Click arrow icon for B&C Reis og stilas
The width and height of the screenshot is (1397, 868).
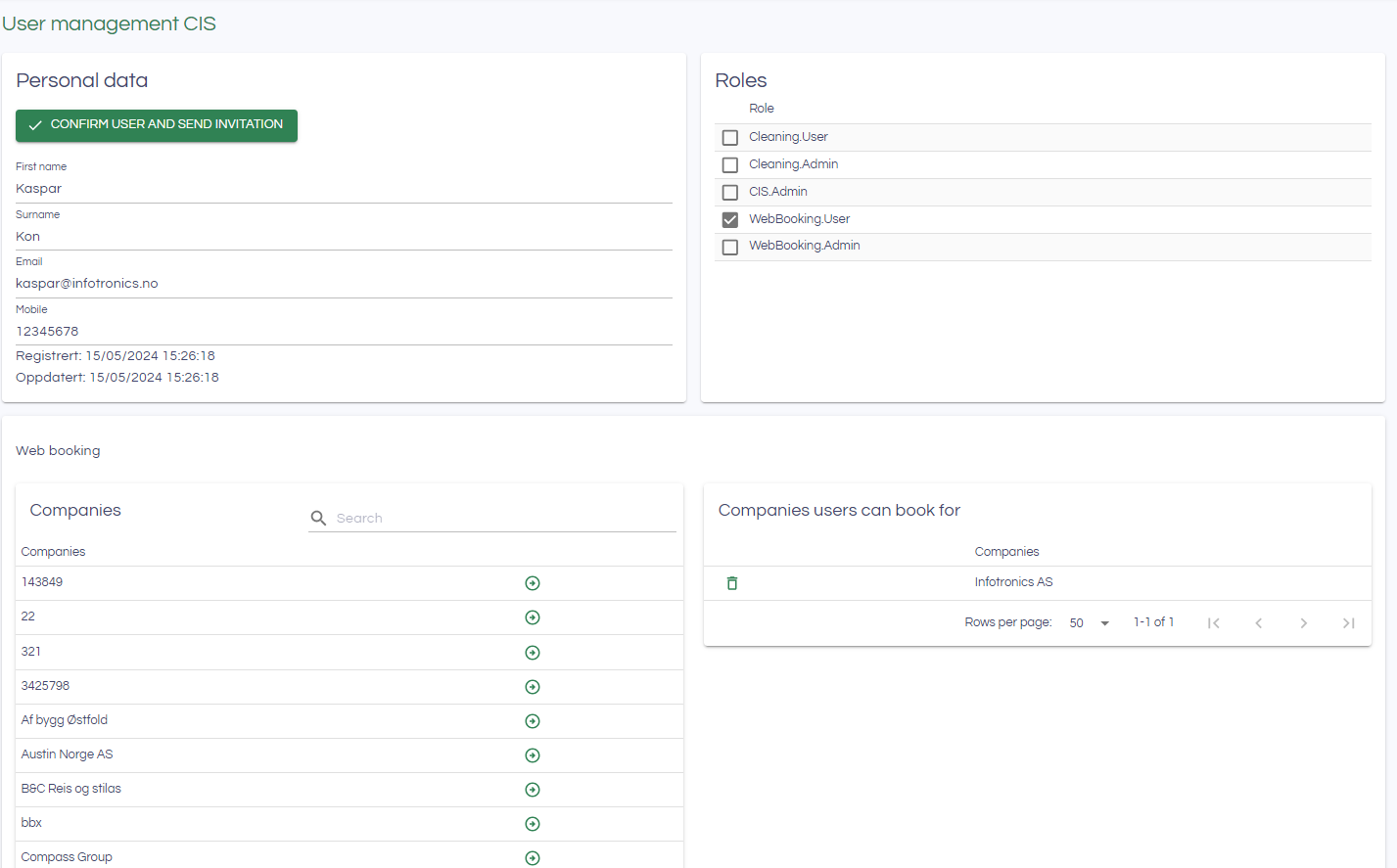tap(533, 790)
